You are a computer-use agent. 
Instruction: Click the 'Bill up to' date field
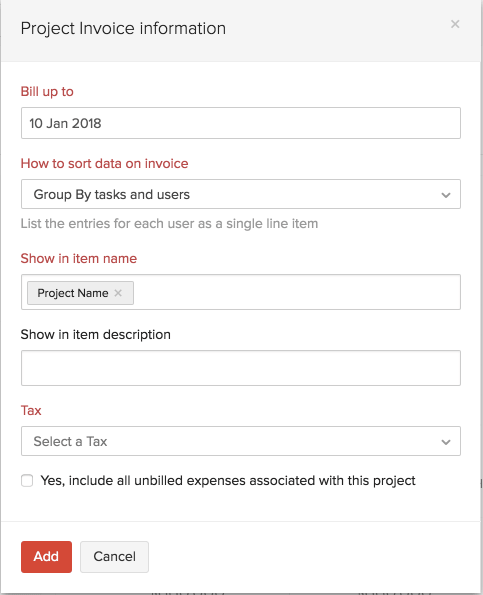point(241,123)
